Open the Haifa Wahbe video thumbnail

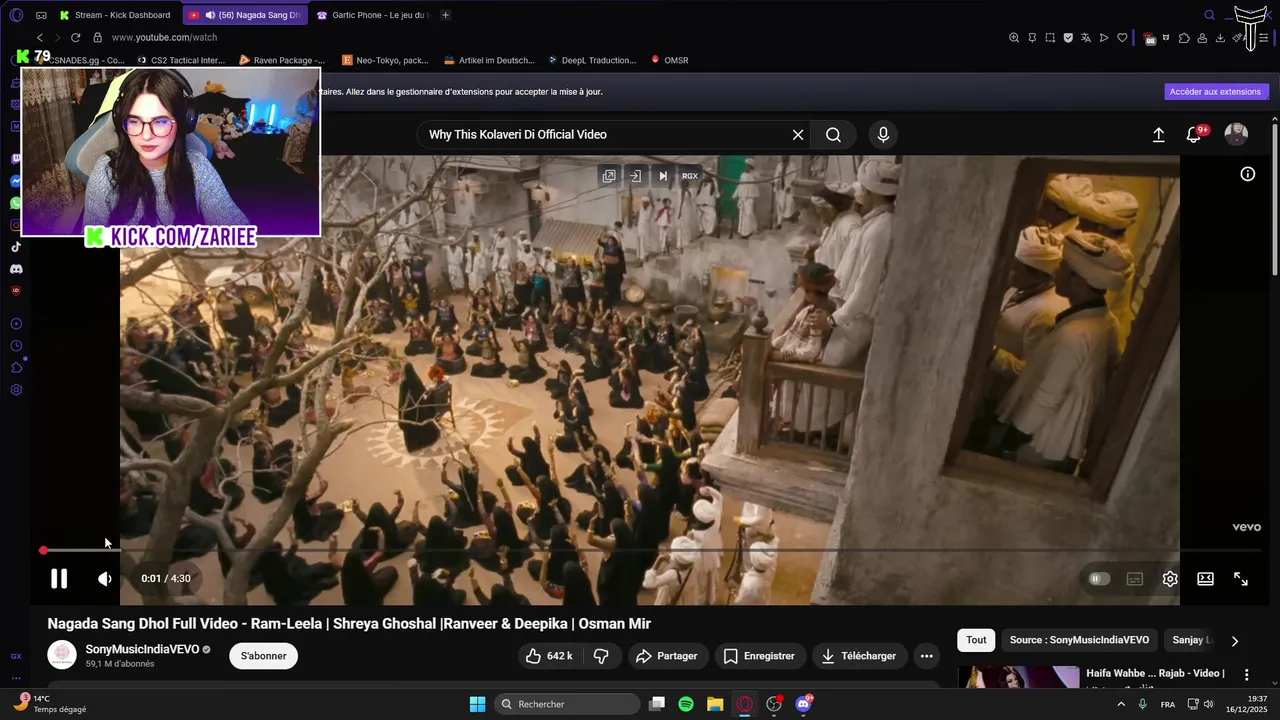point(1018,678)
